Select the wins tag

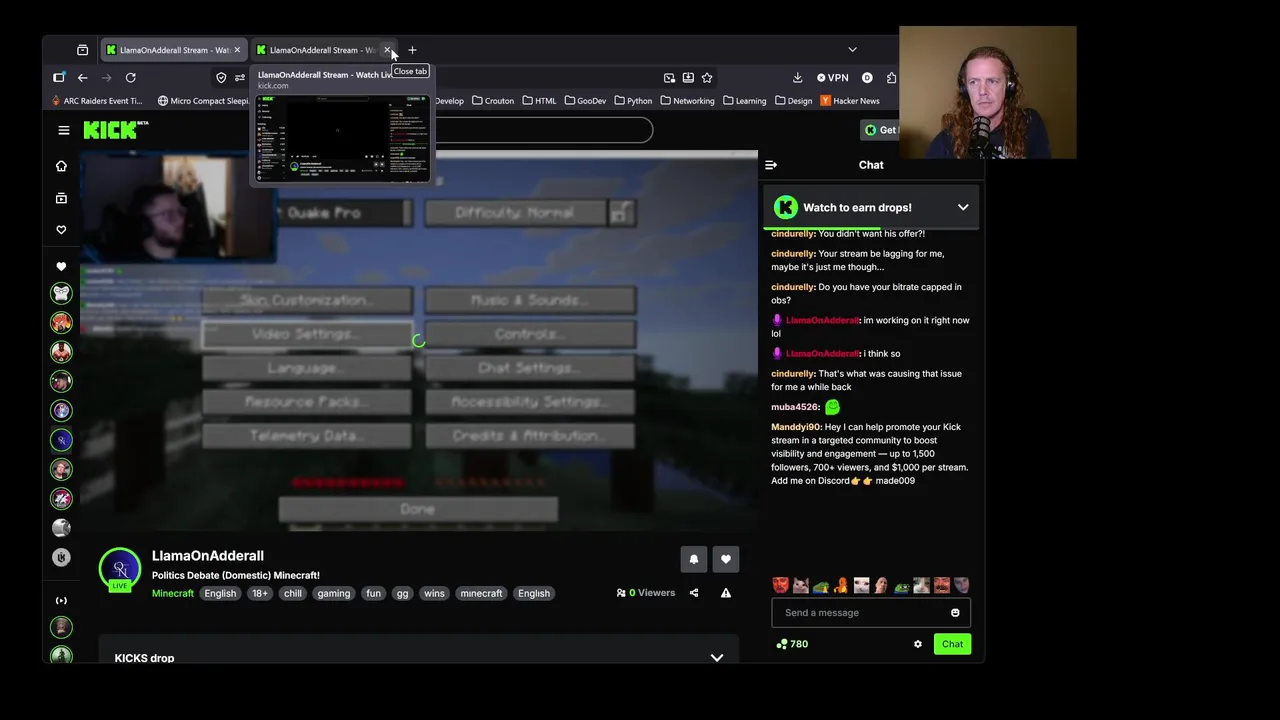pyautogui.click(x=434, y=593)
